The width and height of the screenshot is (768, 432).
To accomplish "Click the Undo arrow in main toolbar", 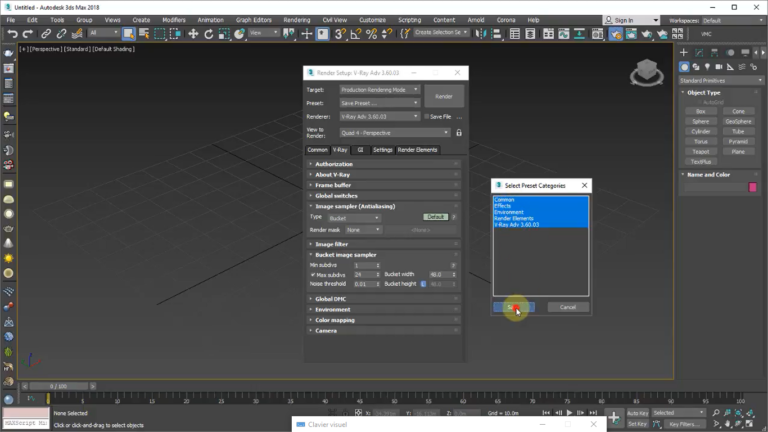I will 12,34.
